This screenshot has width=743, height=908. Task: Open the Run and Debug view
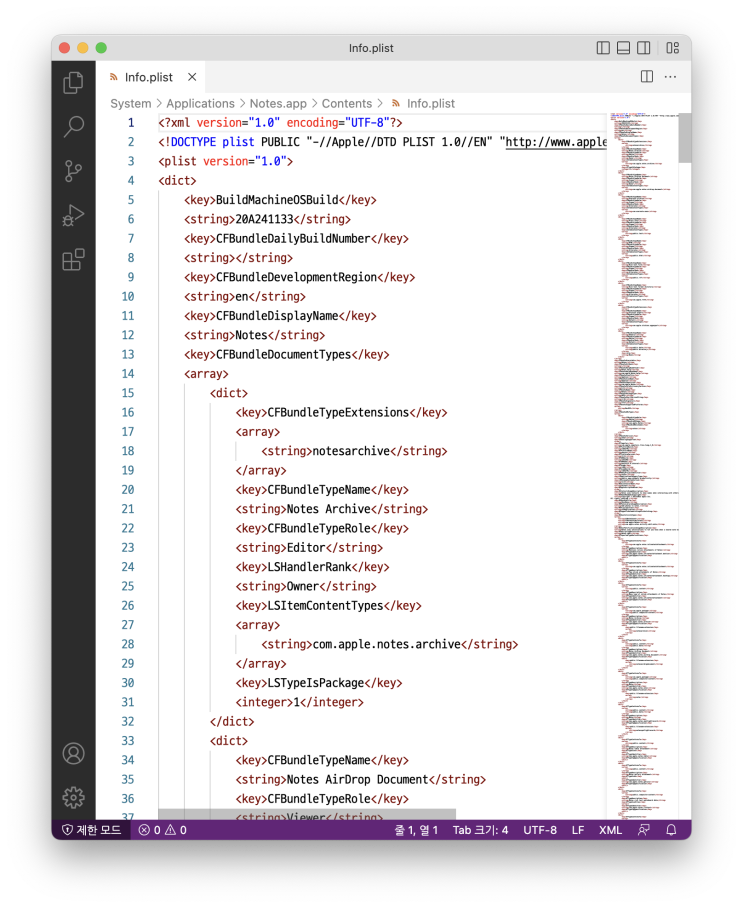(x=73, y=215)
